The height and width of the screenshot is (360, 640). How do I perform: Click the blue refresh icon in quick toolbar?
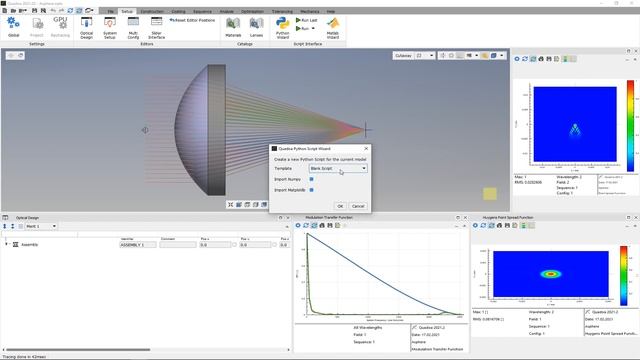point(70,11)
